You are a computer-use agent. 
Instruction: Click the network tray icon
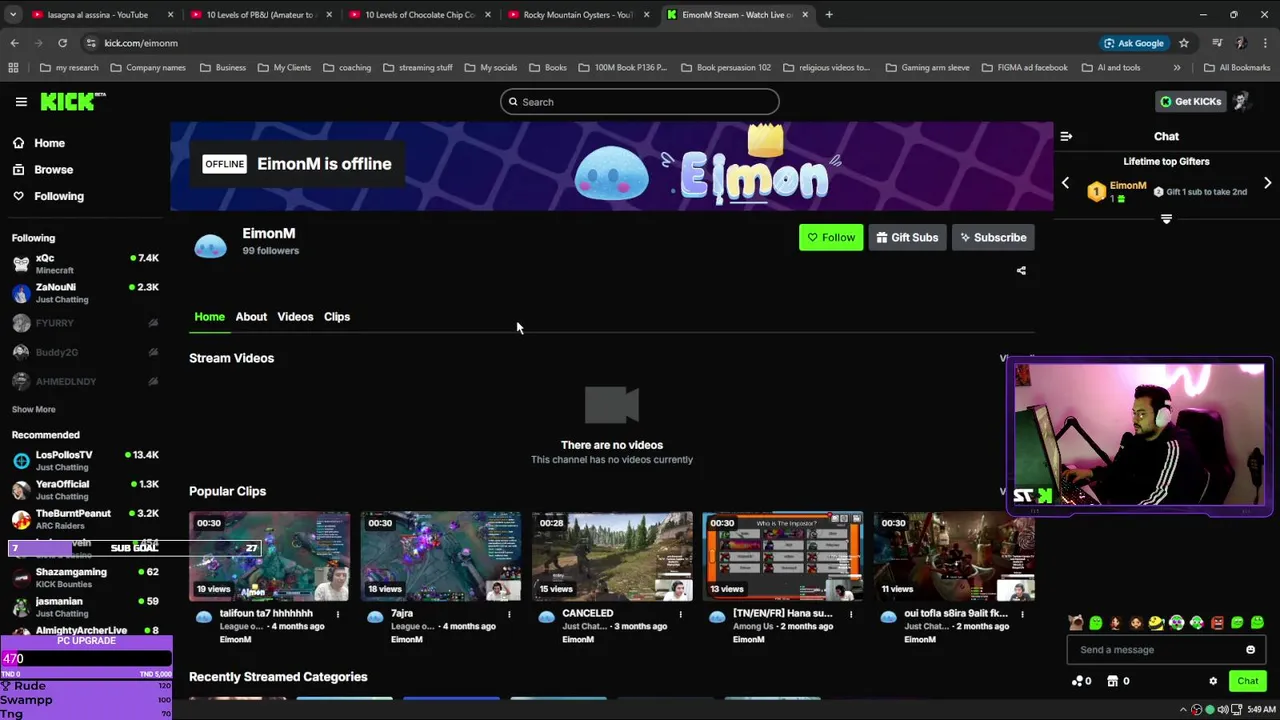click(x=1236, y=709)
